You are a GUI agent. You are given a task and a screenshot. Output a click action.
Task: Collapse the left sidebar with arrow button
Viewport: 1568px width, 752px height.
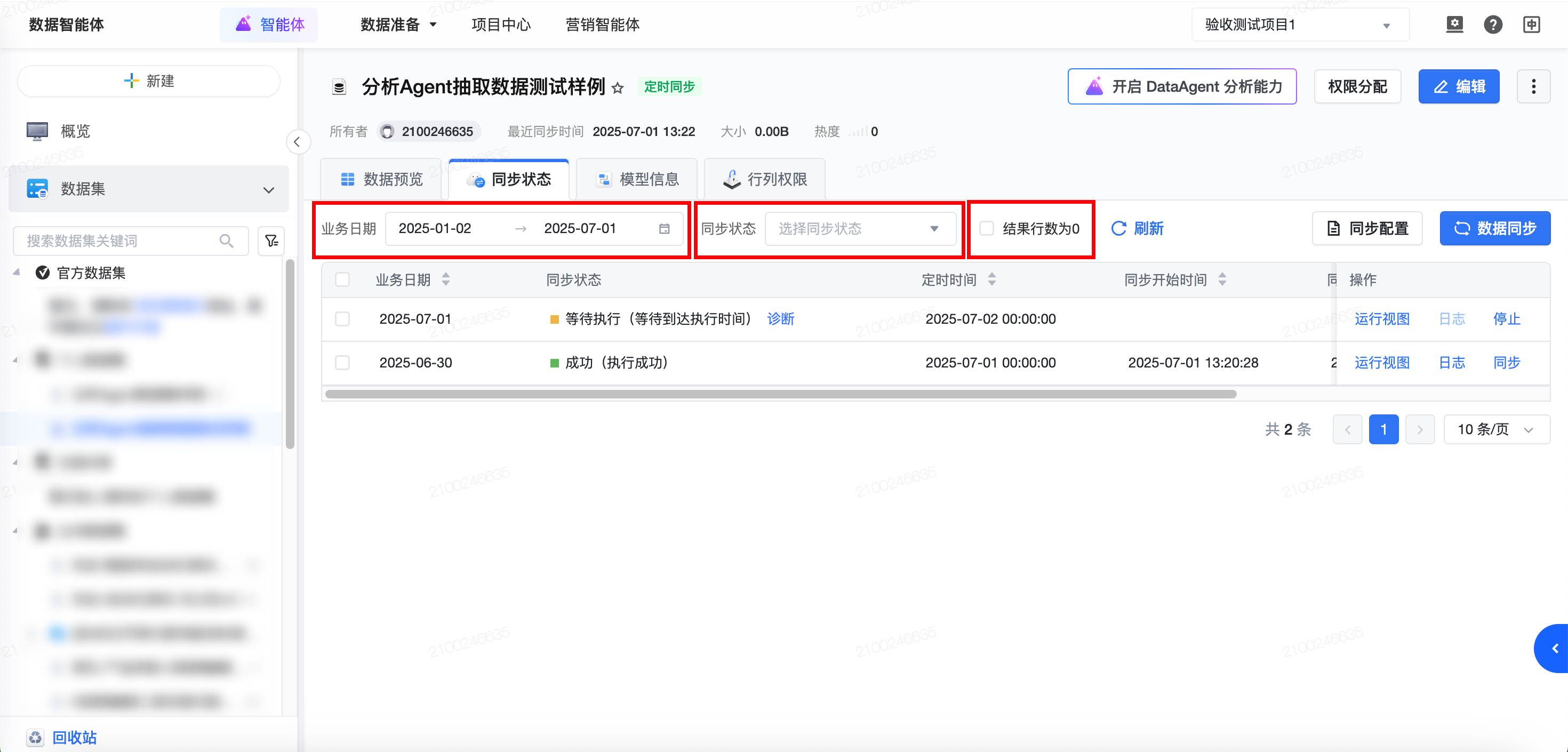297,142
